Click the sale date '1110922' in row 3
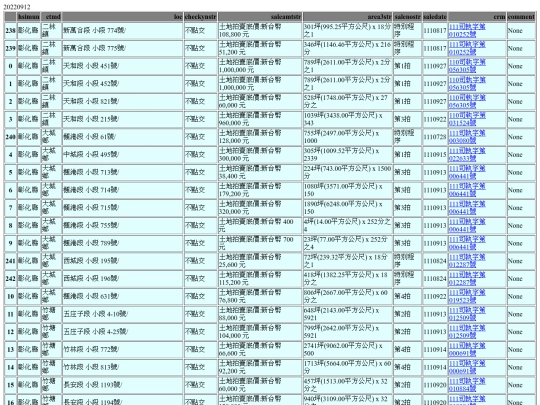This screenshot has width=540, height=405. (x=435, y=119)
